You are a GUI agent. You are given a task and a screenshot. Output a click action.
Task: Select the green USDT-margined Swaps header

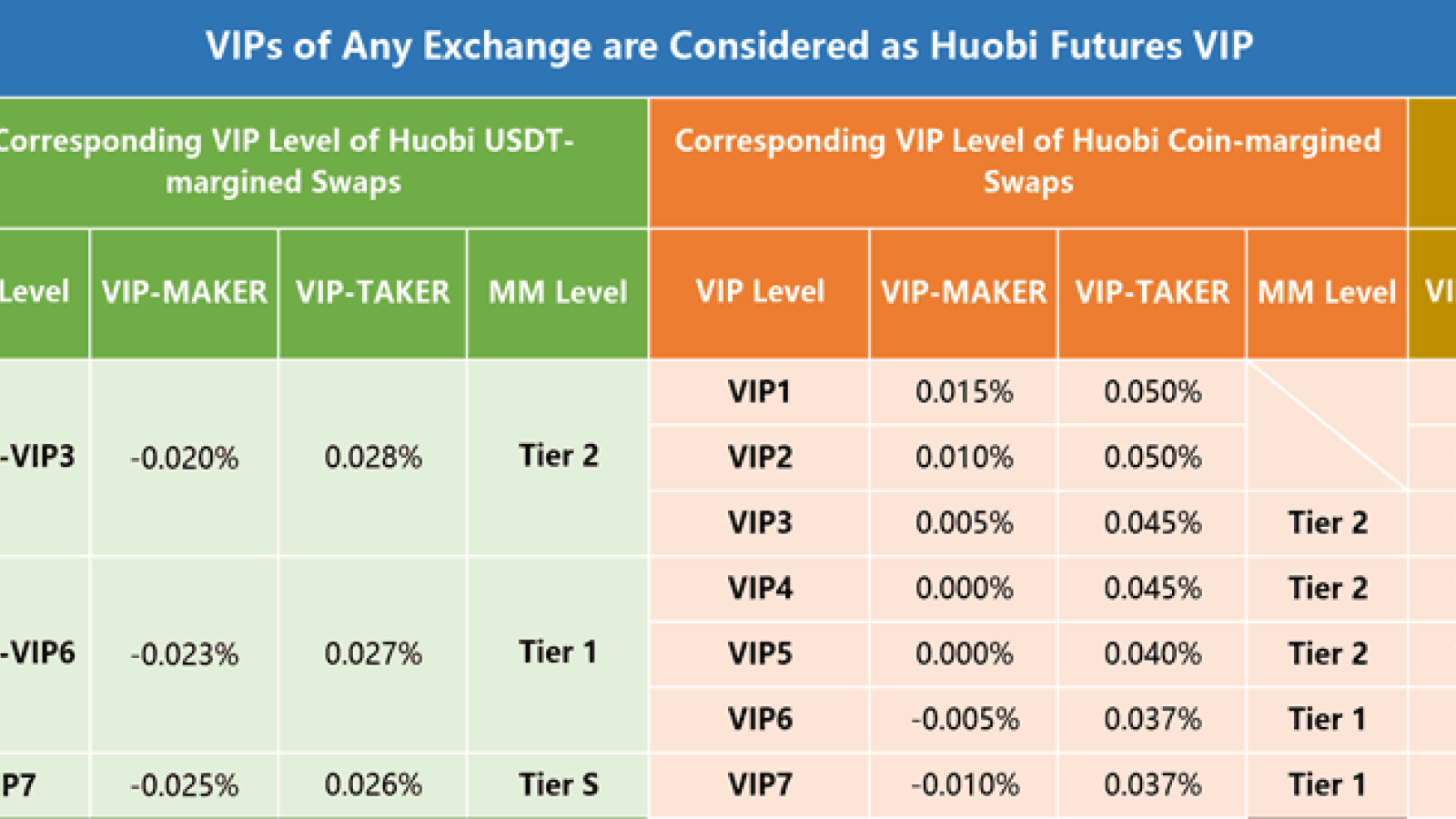coord(323,162)
